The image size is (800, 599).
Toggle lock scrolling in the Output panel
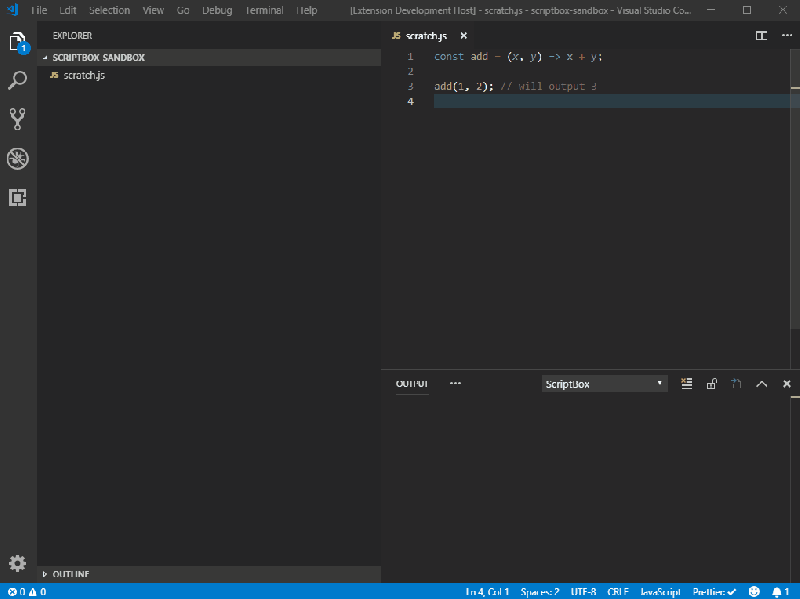coord(711,383)
